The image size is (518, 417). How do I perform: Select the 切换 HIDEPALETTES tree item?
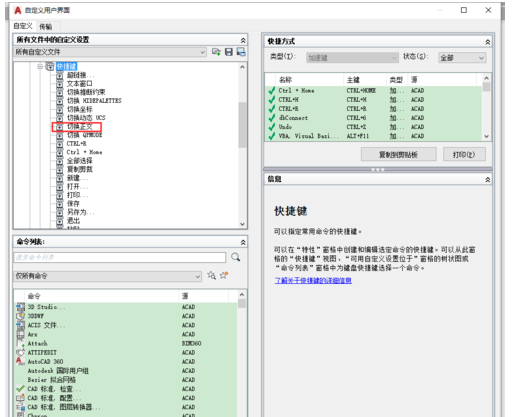[94, 100]
